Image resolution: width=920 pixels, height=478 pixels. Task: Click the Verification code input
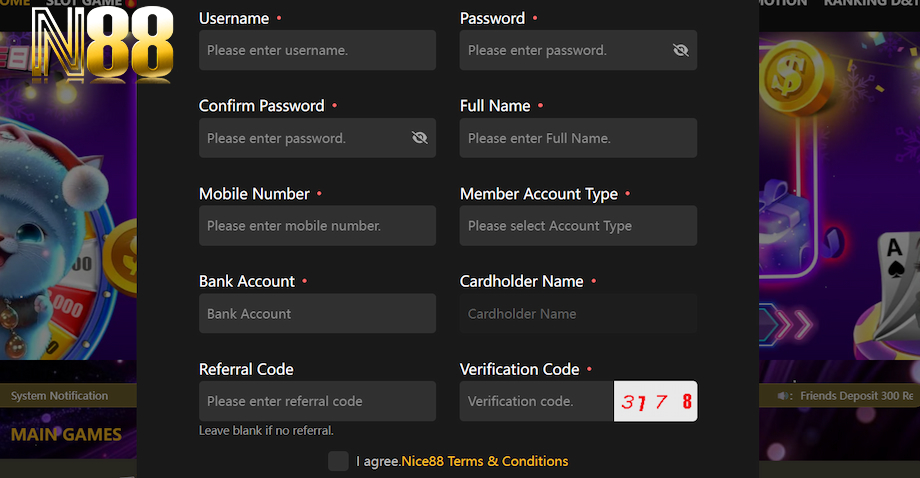tap(536, 401)
